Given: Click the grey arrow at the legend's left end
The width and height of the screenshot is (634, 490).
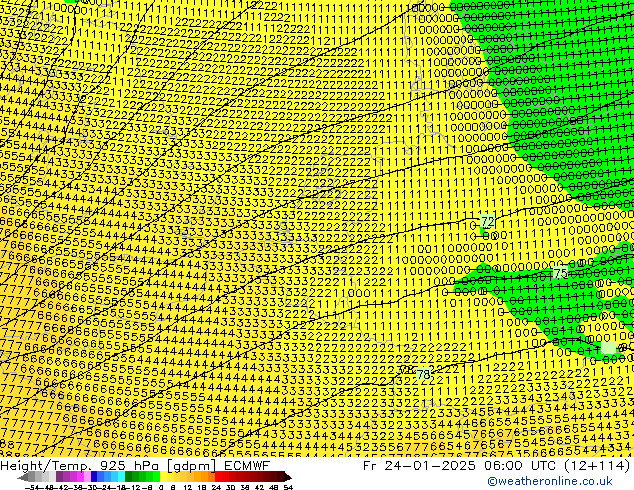Looking at the screenshot, I should (x=21, y=477).
